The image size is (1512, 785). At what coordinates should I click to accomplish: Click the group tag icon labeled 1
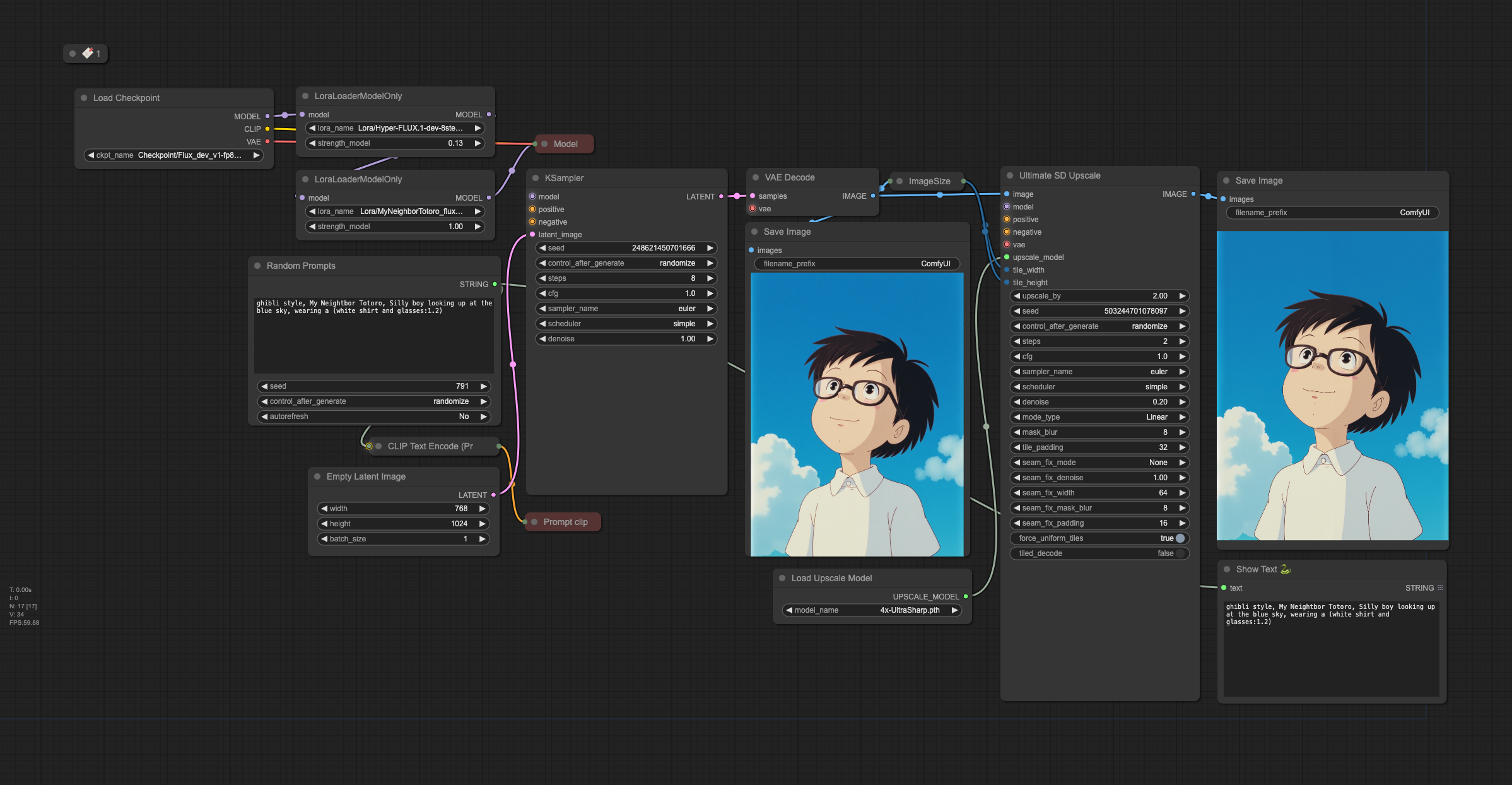pyautogui.click(x=88, y=53)
